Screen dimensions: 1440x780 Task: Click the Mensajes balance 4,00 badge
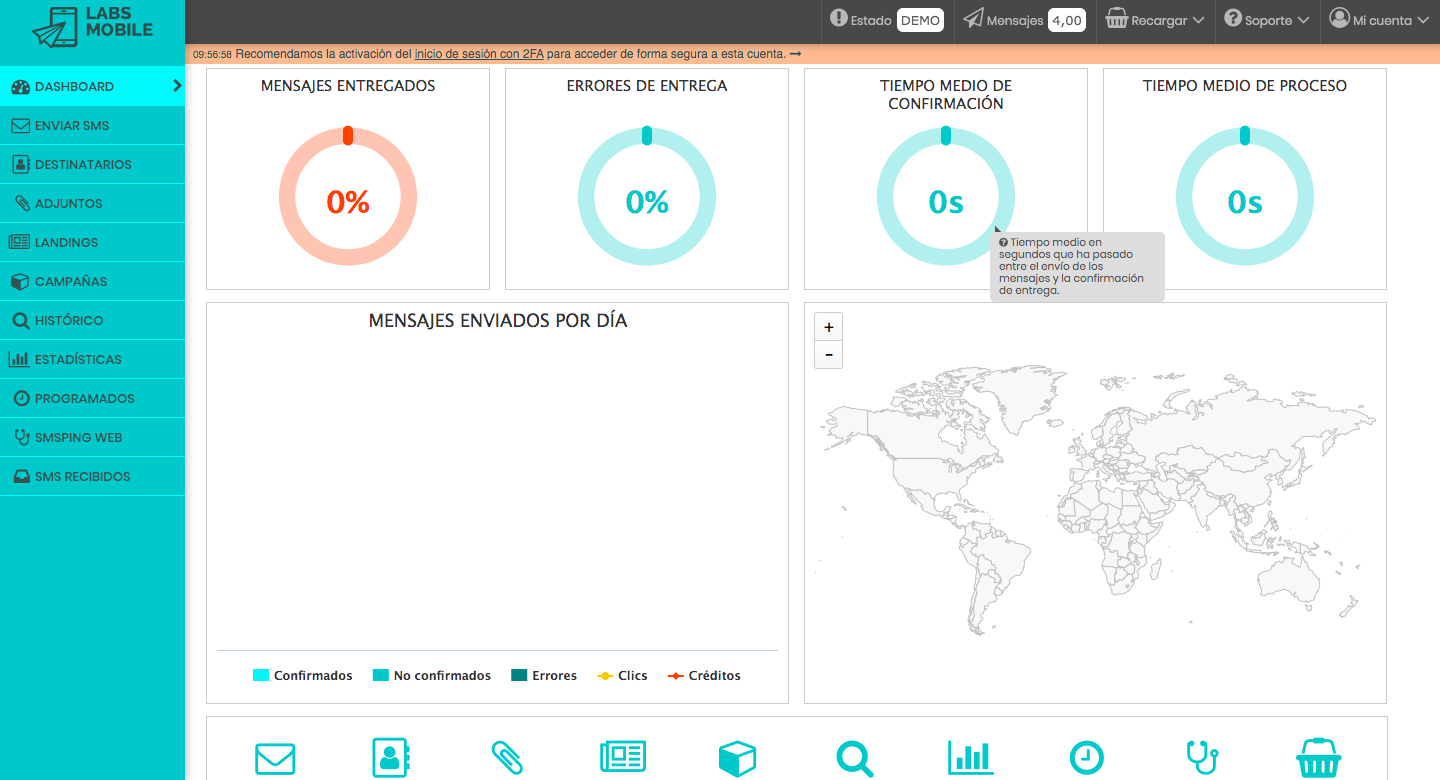1067,20
